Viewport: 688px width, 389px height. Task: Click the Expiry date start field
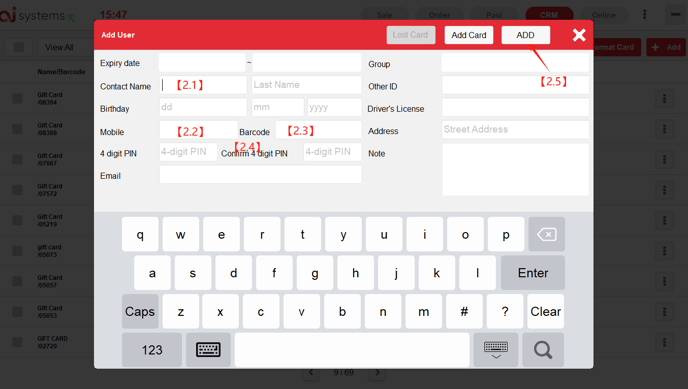coord(202,63)
